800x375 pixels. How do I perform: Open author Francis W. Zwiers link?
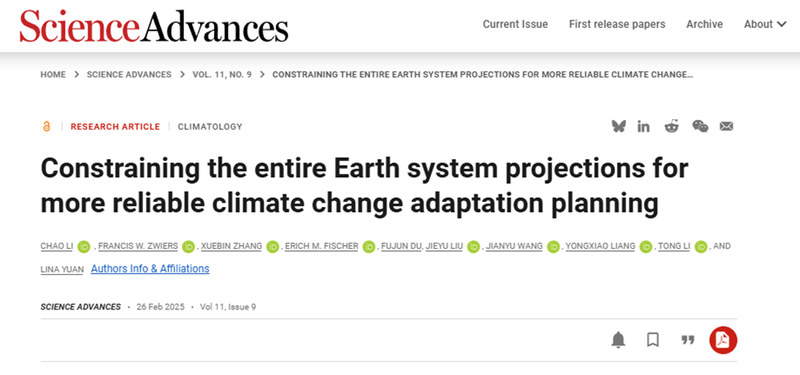(138, 246)
